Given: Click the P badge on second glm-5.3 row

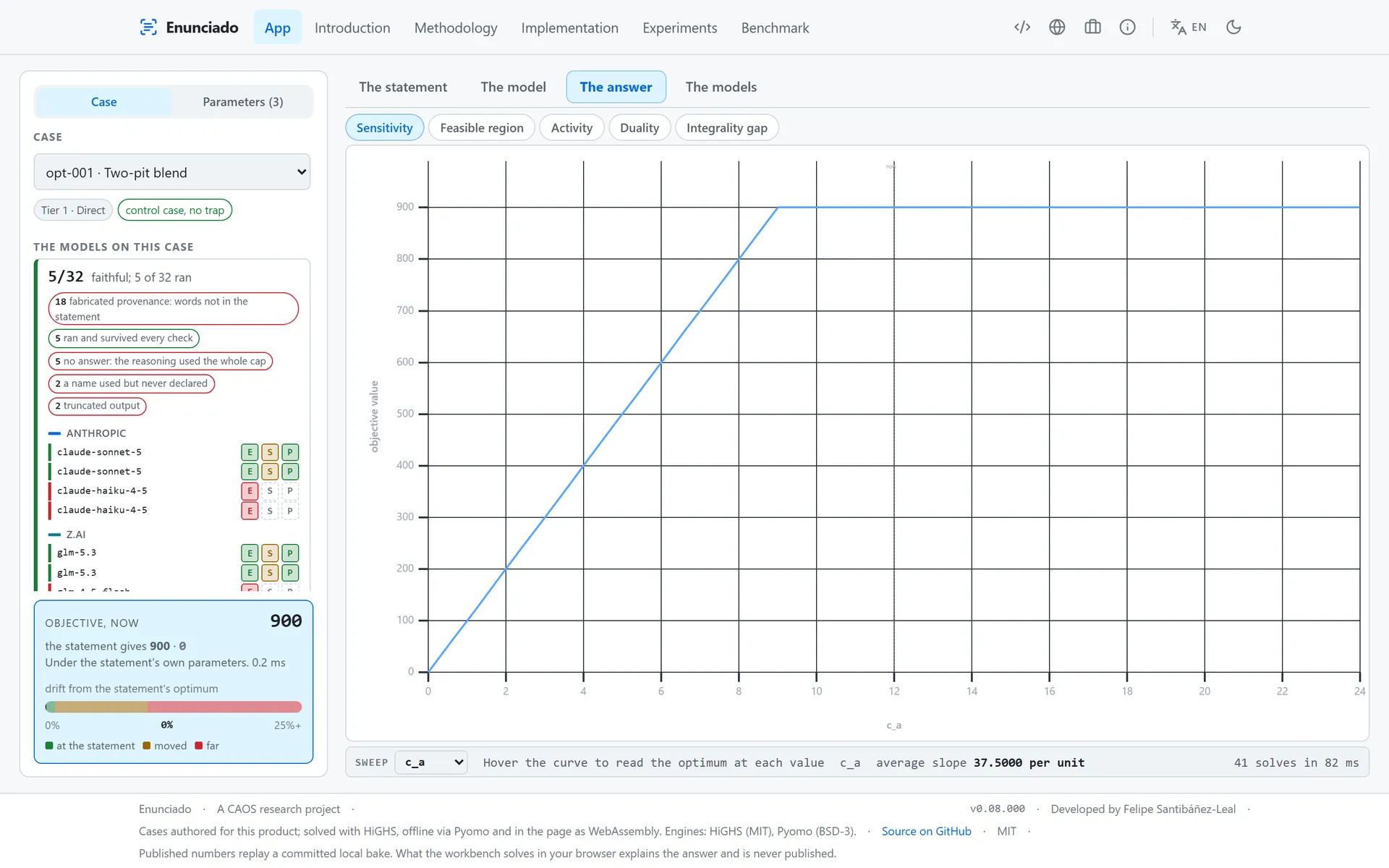Looking at the screenshot, I should tap(290, 573).
